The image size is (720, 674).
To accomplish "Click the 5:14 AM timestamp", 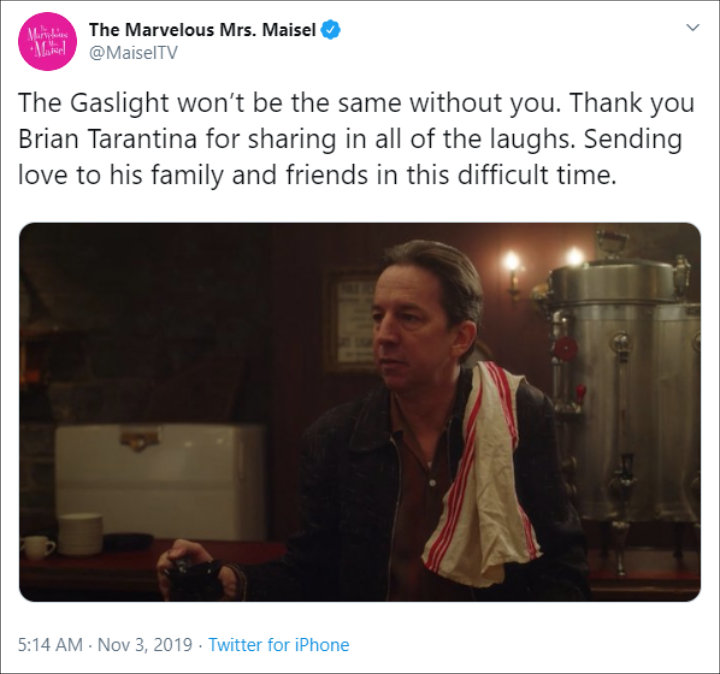I will [x=51, y=645].
